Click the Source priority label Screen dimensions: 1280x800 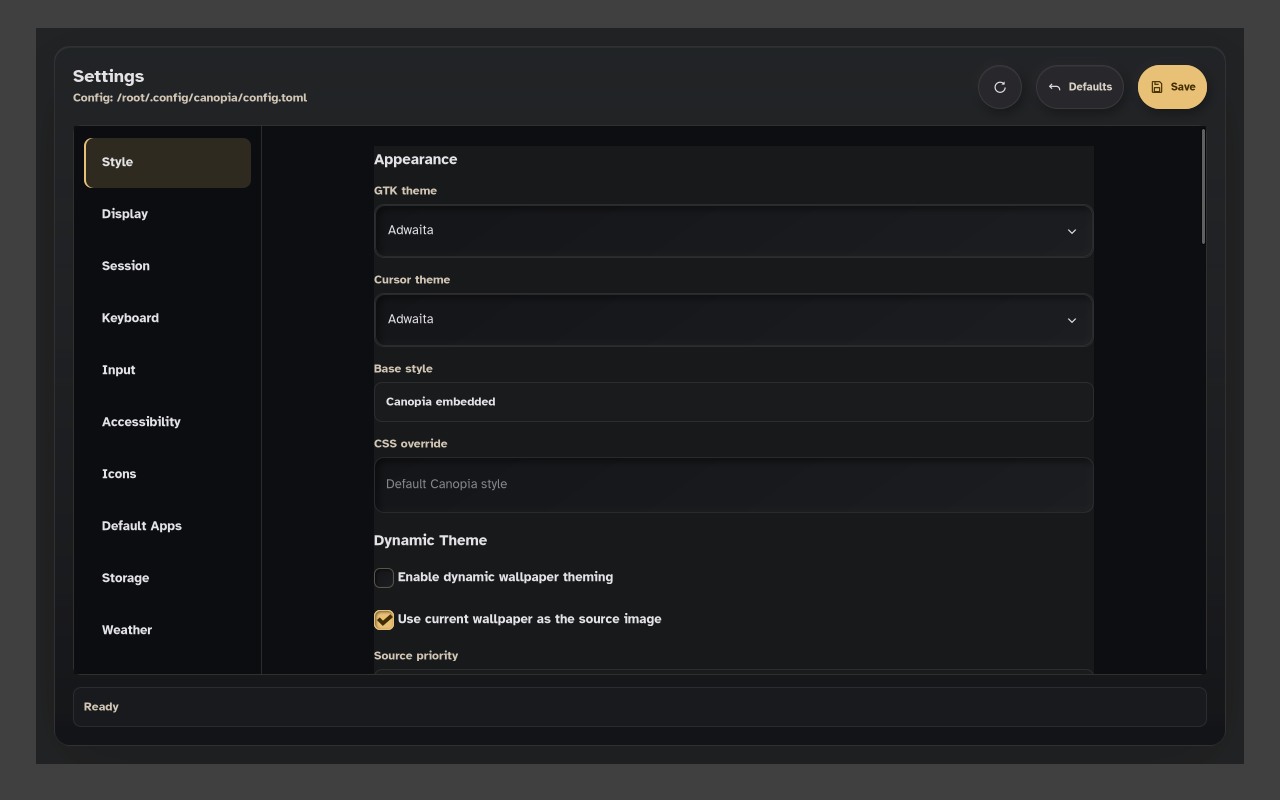click(x=416, y=656)
